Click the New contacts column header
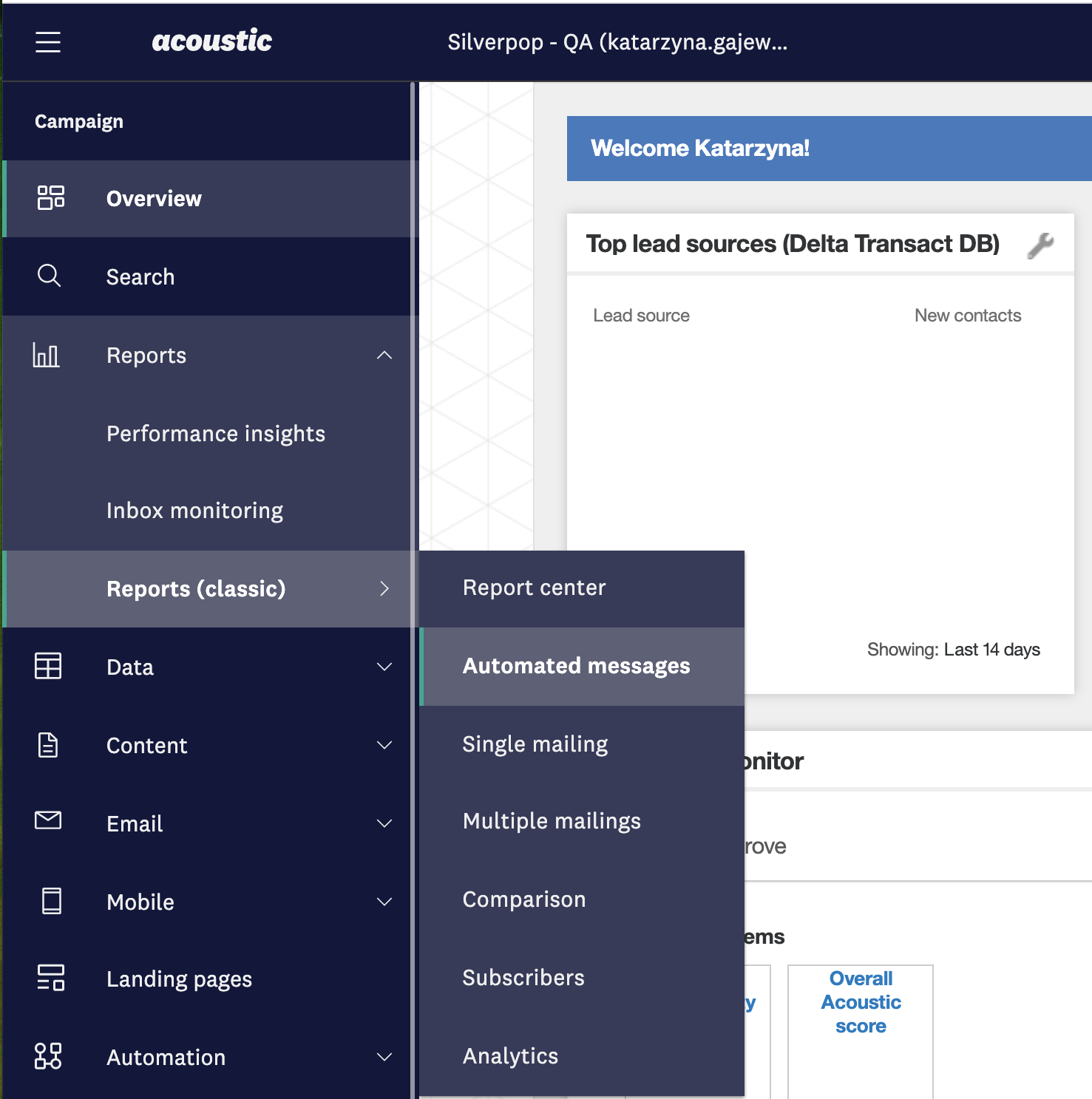The width and height of the screenshot is (1092, 1099). pyautogui.click(x=968, y=316)
